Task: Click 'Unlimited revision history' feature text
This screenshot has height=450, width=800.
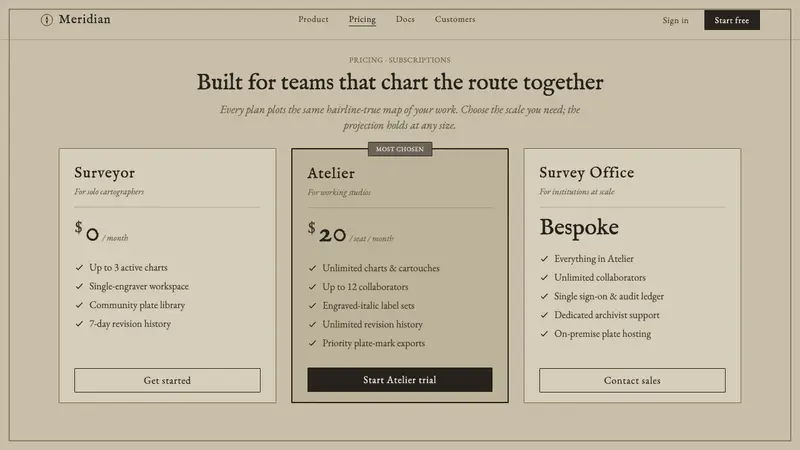Action: [372, 324]
